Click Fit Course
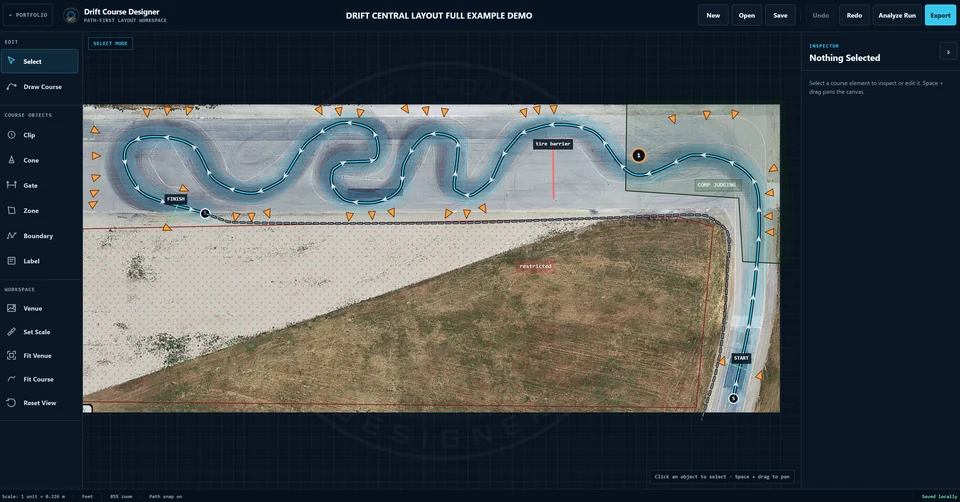 click(40, 380)
